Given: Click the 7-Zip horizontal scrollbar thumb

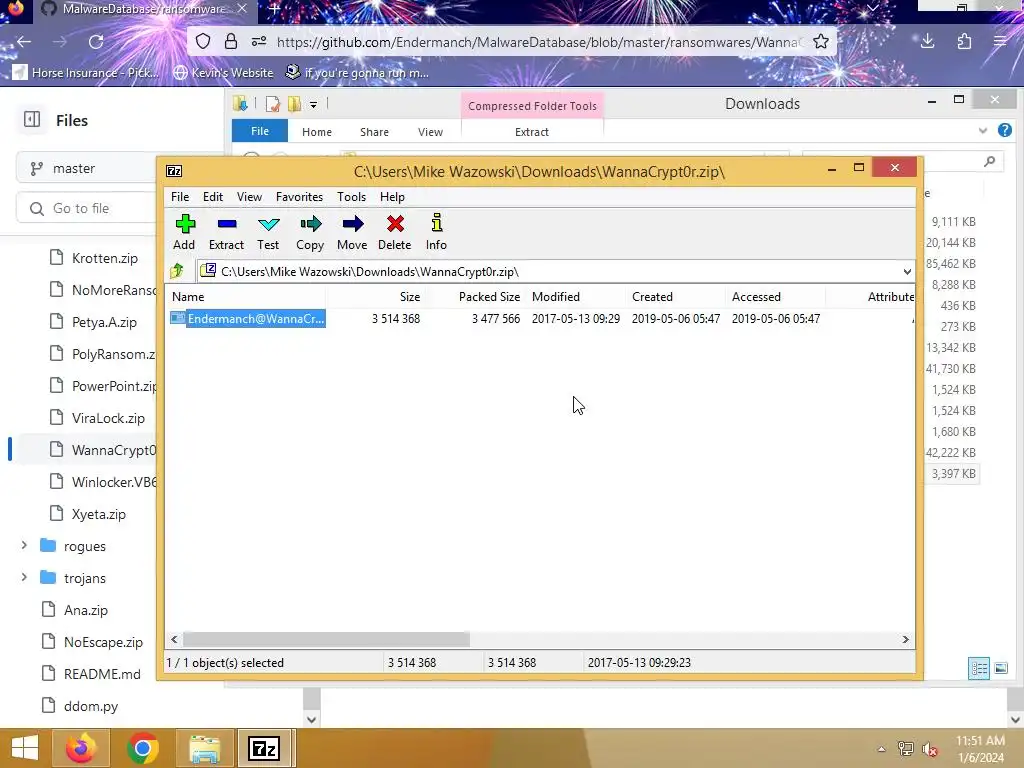Looking at the screenshot, I should click(x=326, y=639).
